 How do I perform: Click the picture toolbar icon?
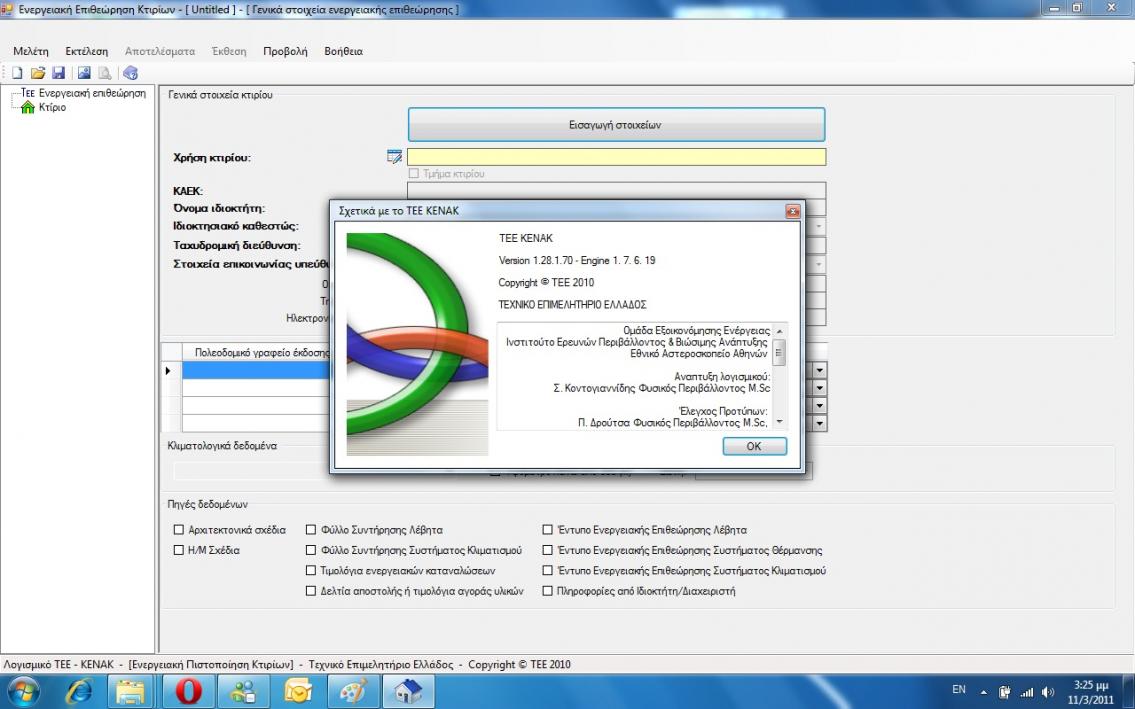tap(84, 72)
